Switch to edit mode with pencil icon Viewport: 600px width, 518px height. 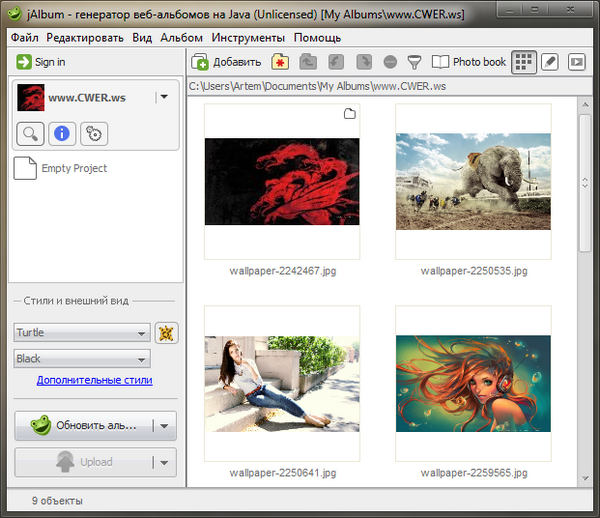point(550,62)
